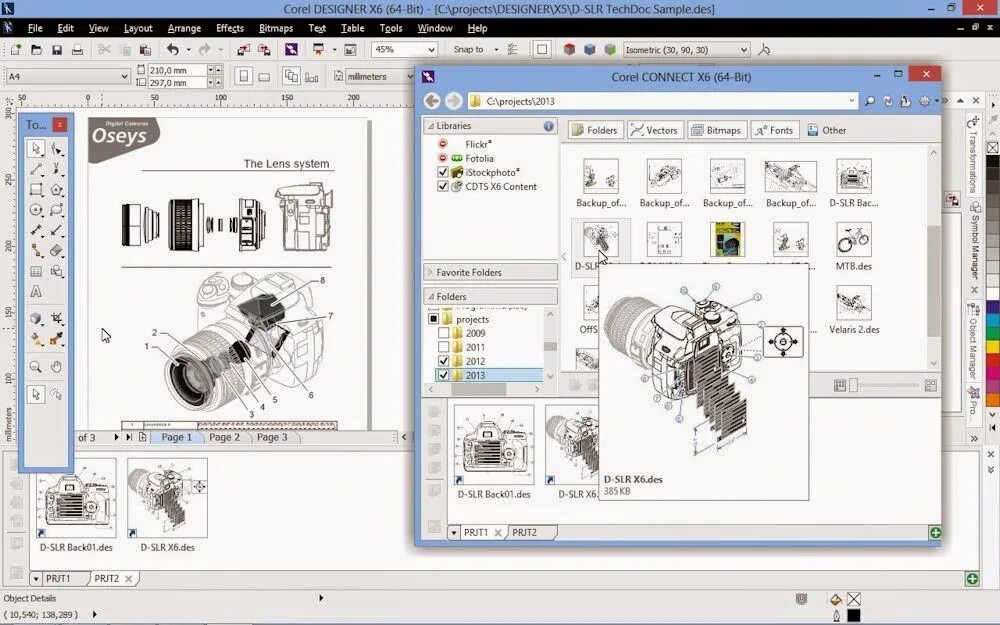The width and height of the screenshot is (1000, 625).
Task: Click the Print icon
Action: [x=77, y=49]
